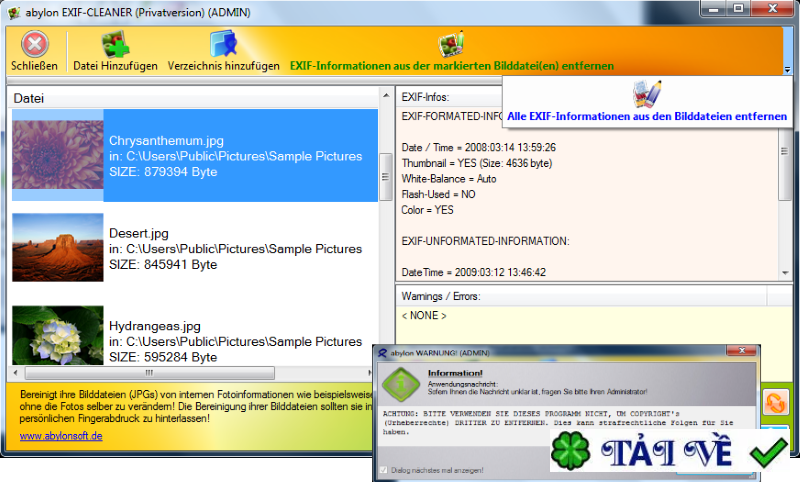This screenshot has height=482, width=800.
Task: Click the file list horizontal scrollbar thumb
Action: coord(149,373)
